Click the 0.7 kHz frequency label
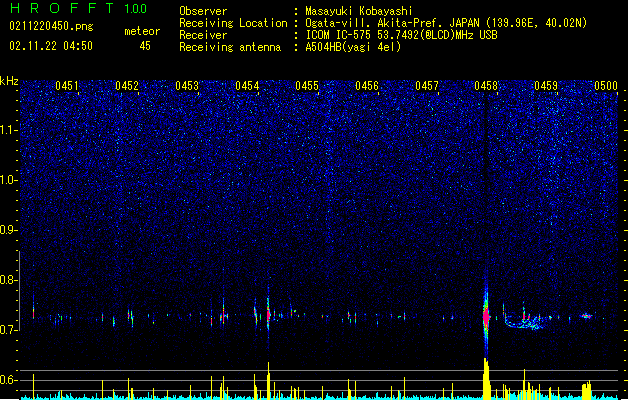 pyautogui.click(x=9, y=330)
